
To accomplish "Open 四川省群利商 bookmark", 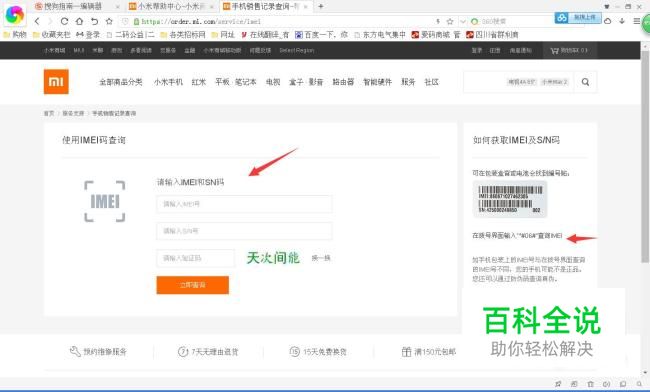I will [492, 35].
